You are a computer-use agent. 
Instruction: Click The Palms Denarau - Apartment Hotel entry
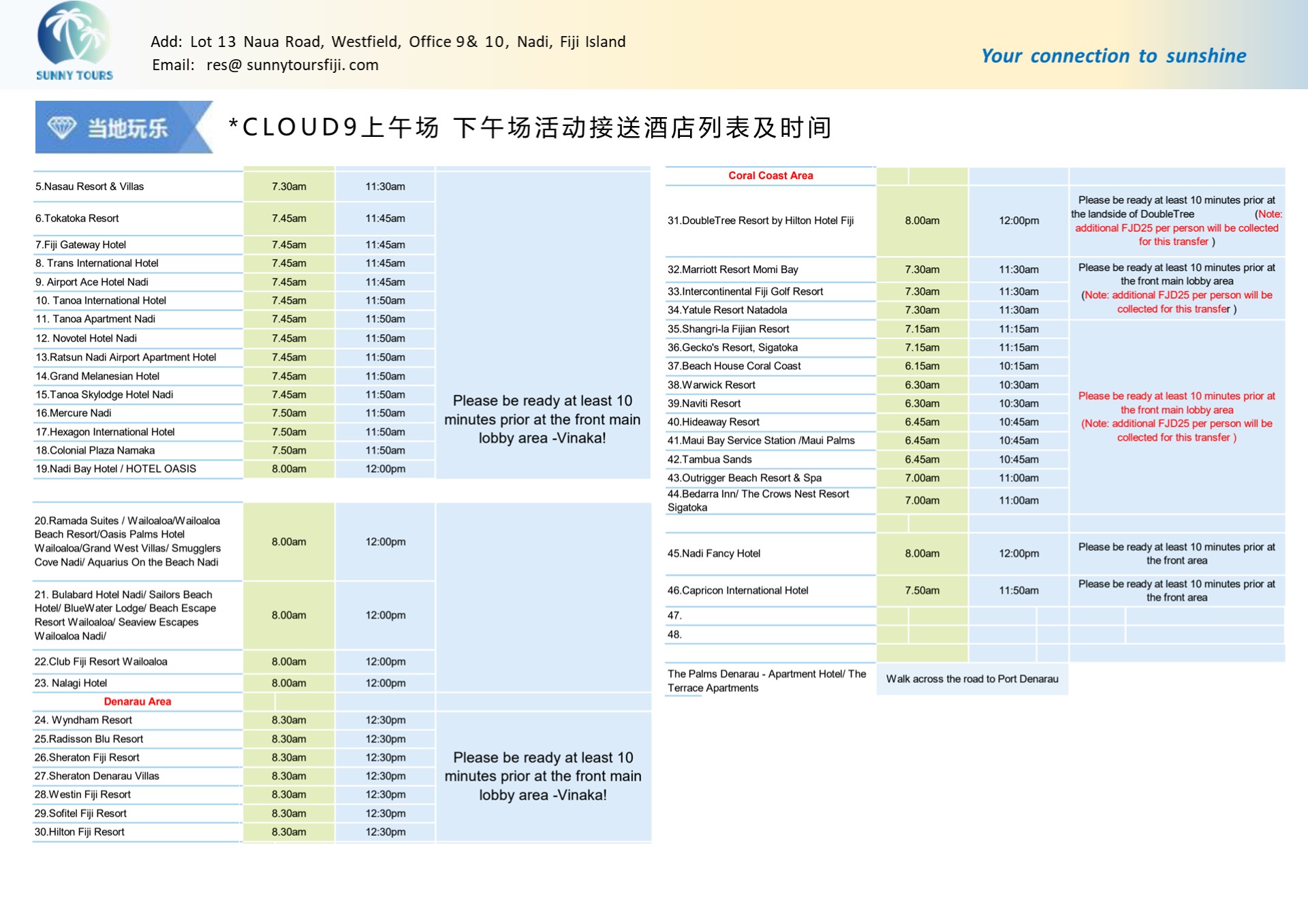pos(766,681)
